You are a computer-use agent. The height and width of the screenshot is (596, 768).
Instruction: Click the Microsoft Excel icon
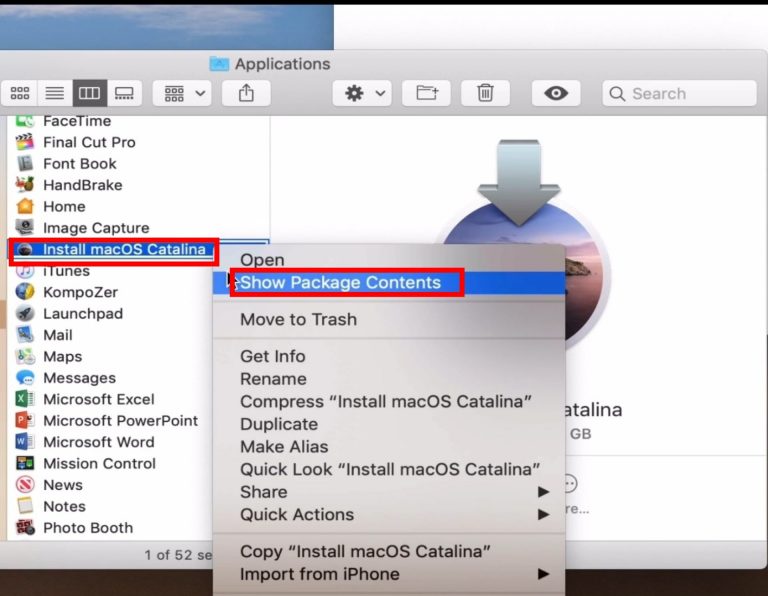tap(24, 399)
